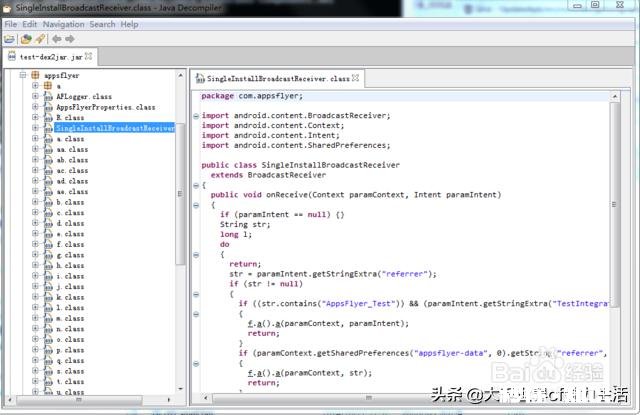Close the SingleInstallBroadcastReceiver.class editor tab

pos(356,78)
